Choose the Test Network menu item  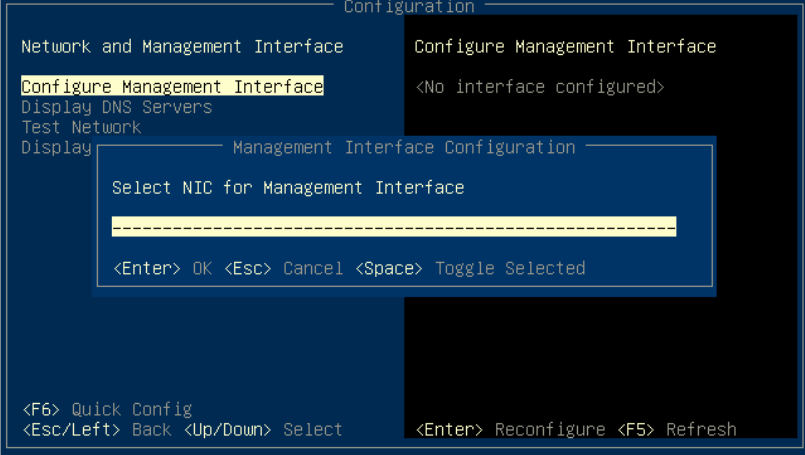click(x=81, y=127)
